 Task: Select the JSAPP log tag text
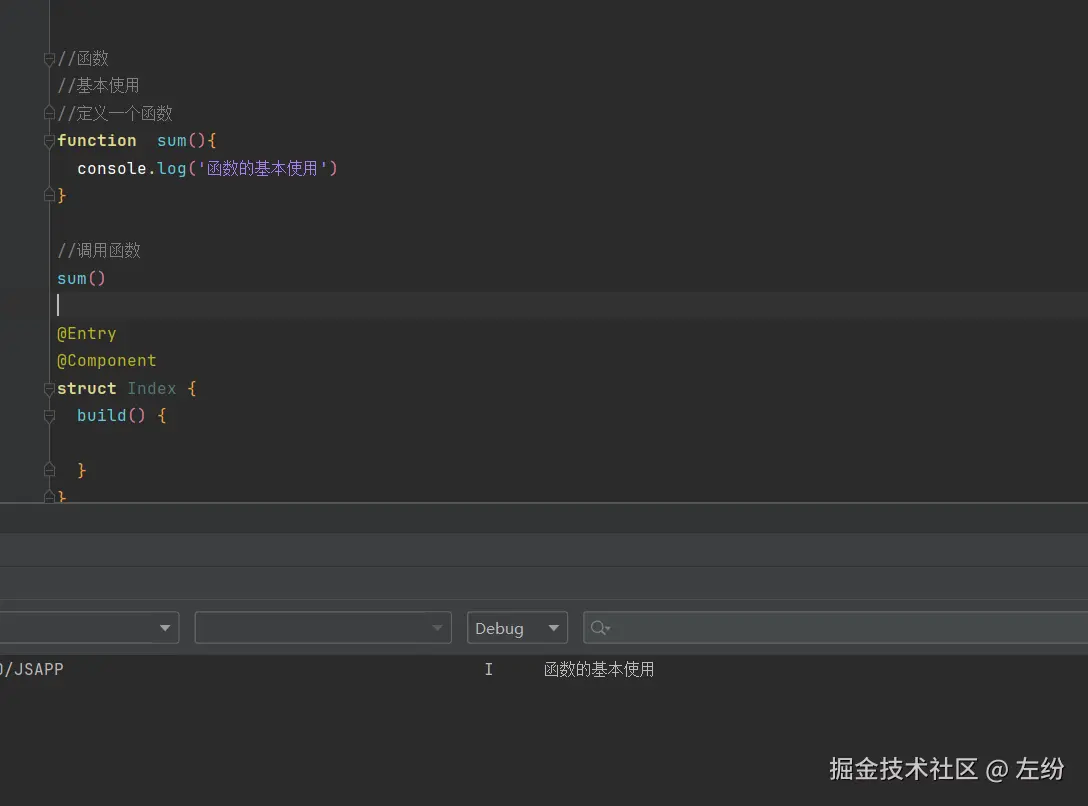[39, 669]
